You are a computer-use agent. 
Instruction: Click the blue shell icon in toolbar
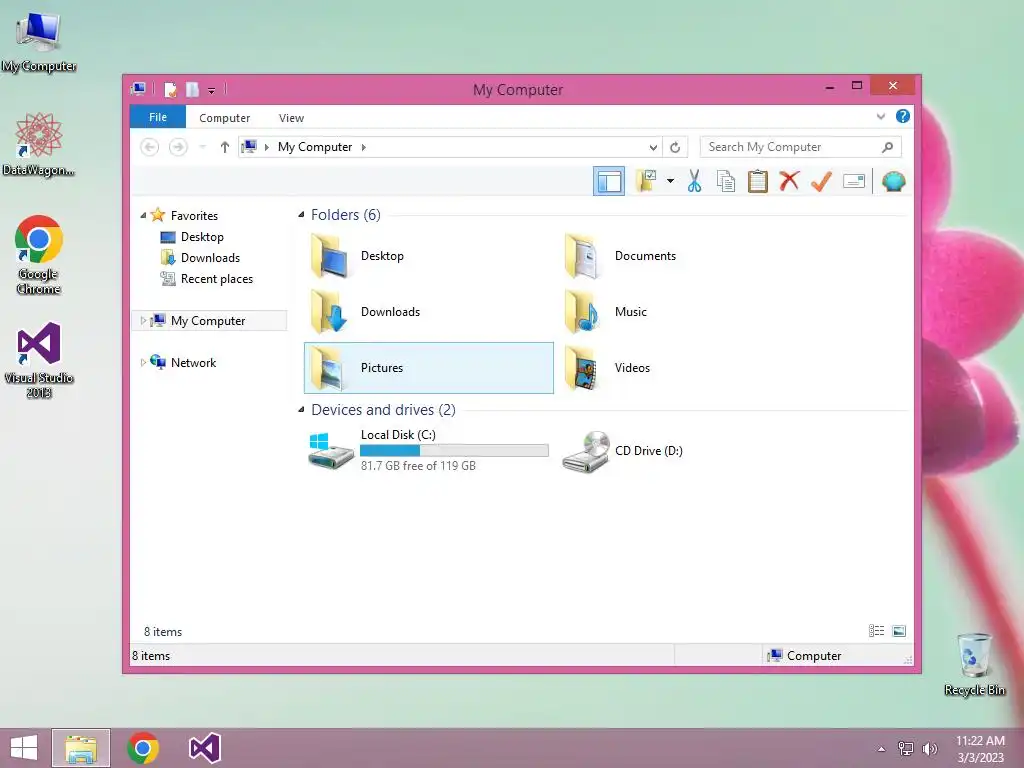(893, 181)
